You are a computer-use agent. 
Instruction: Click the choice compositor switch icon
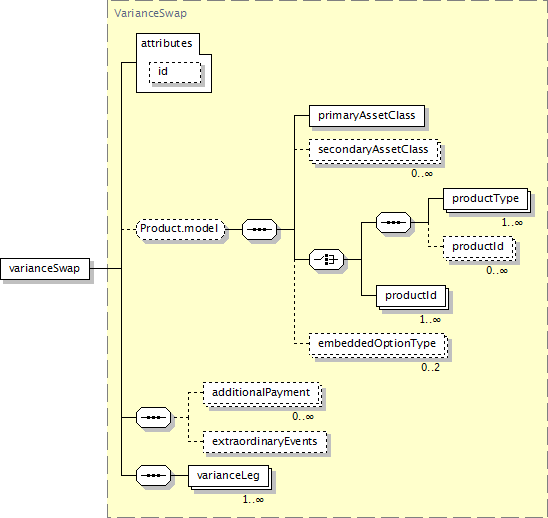326,259
